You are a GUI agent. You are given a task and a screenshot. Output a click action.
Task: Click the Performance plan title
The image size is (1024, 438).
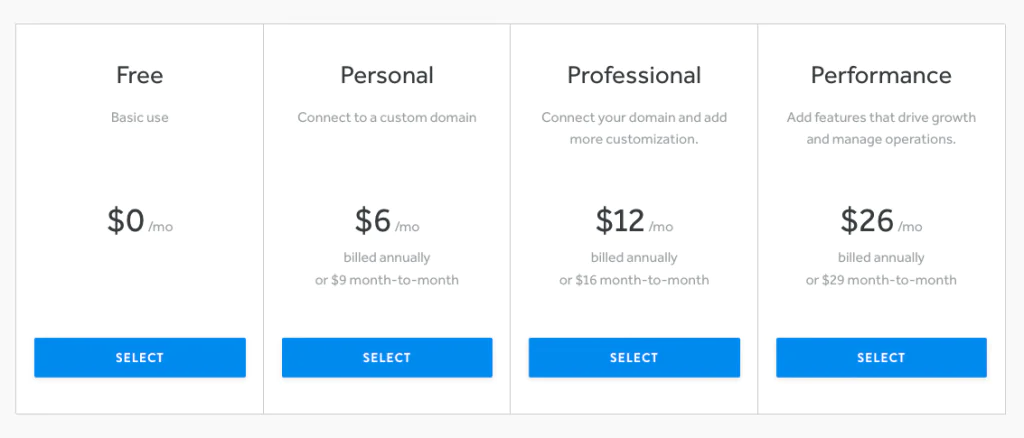[x=881, y=75]
